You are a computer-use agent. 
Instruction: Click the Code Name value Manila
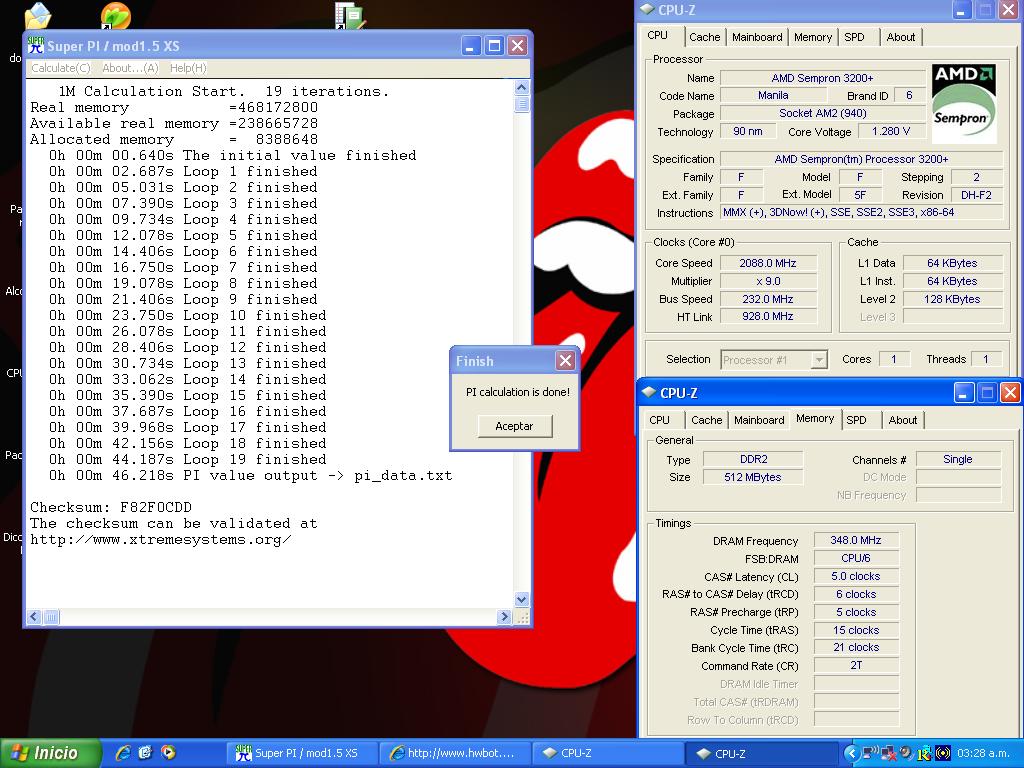point(773,95)
